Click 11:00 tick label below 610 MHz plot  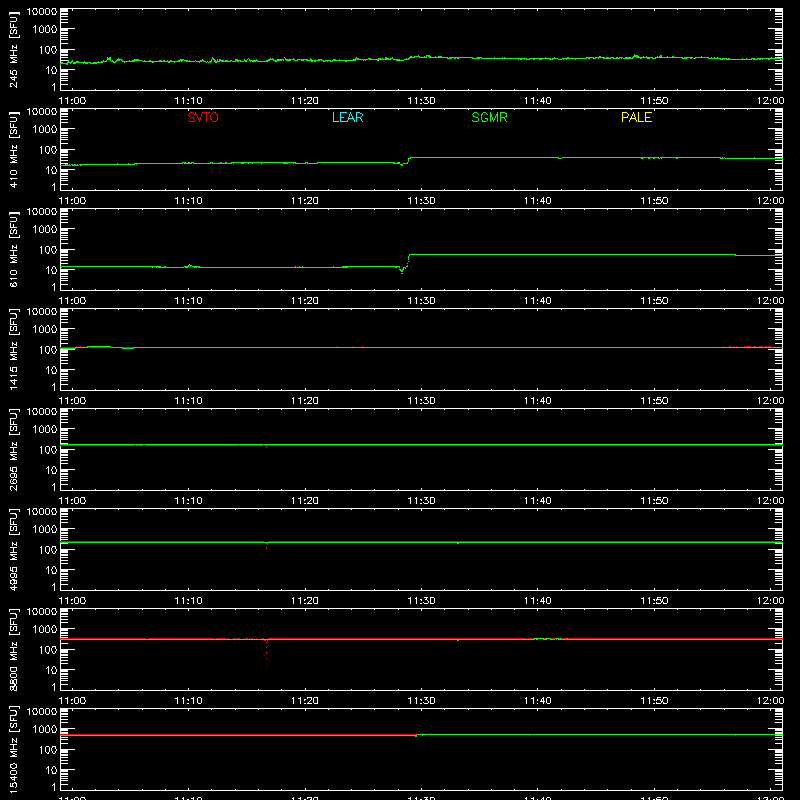(72, 301)
